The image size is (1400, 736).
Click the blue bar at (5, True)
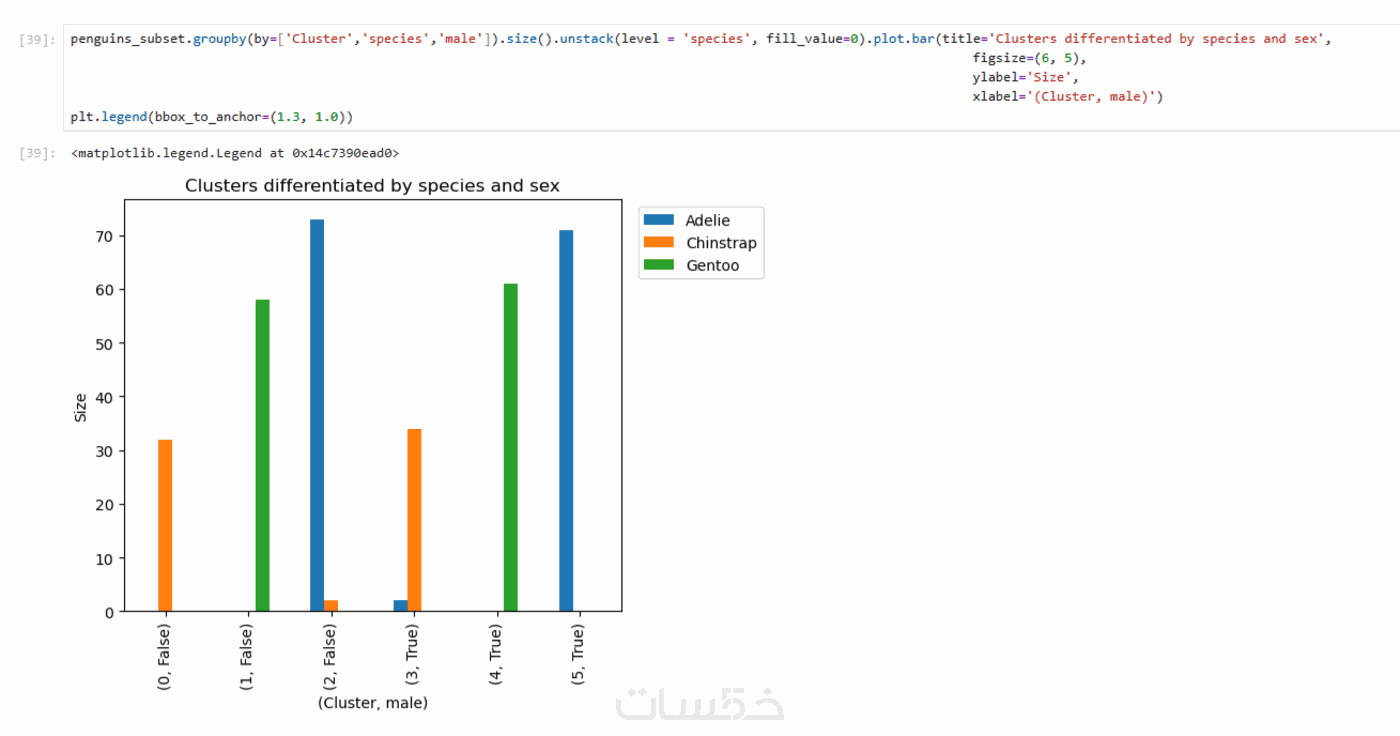click(566, 420)
